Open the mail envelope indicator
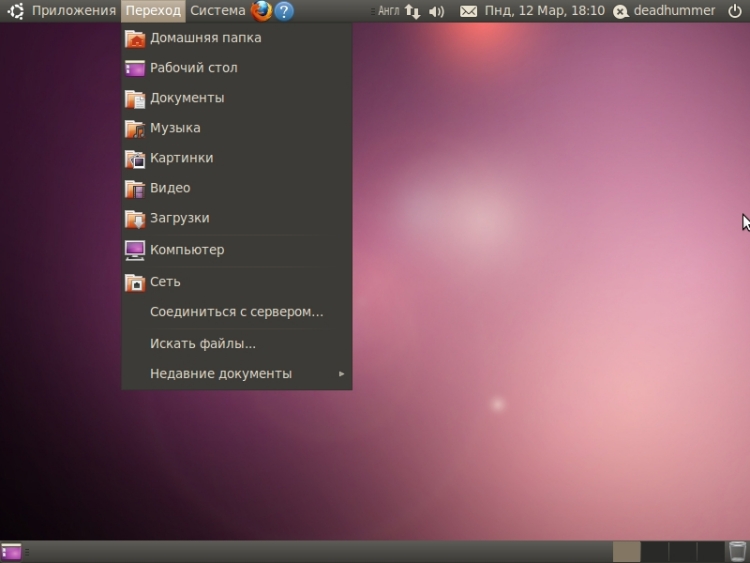This screenshot has height=563, width=750. pos(468,11)
